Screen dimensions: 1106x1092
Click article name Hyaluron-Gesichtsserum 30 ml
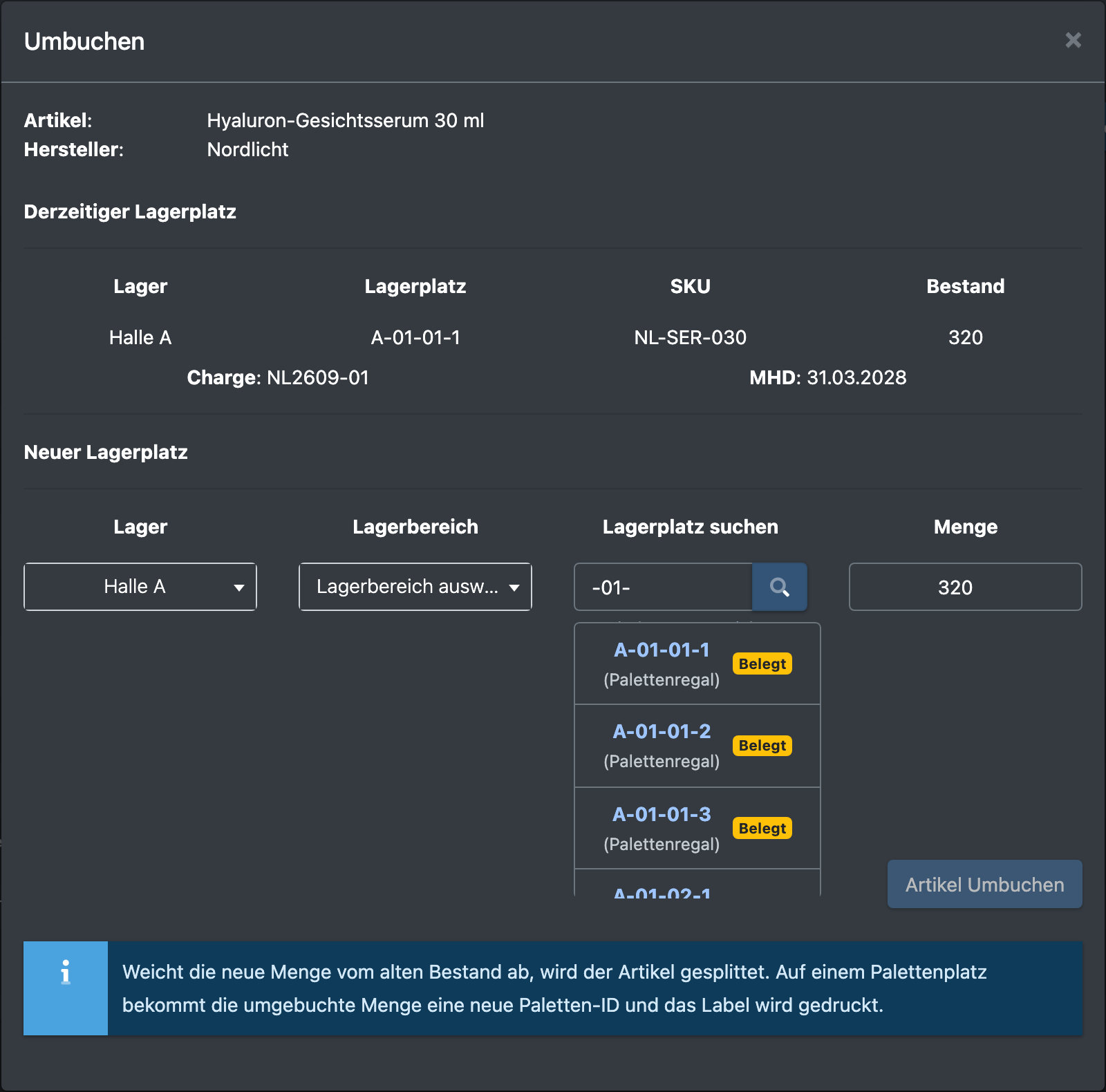pos(346,120)
